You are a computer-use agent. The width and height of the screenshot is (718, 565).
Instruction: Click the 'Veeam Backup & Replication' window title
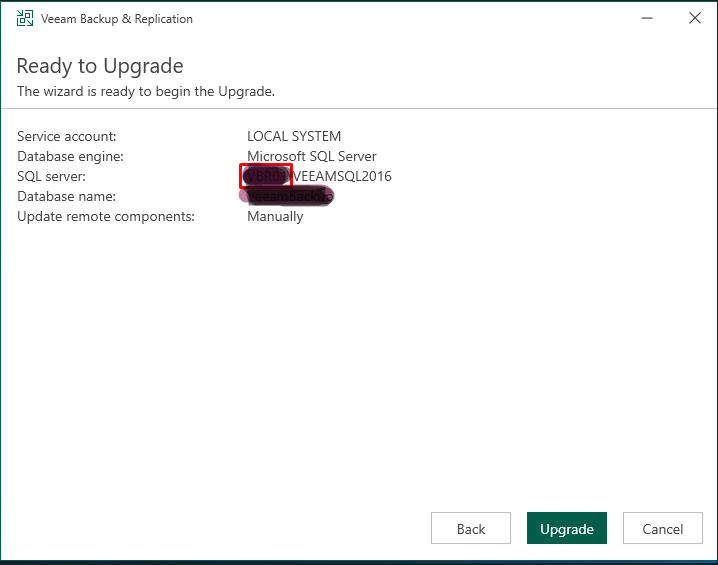coord(117,19)
